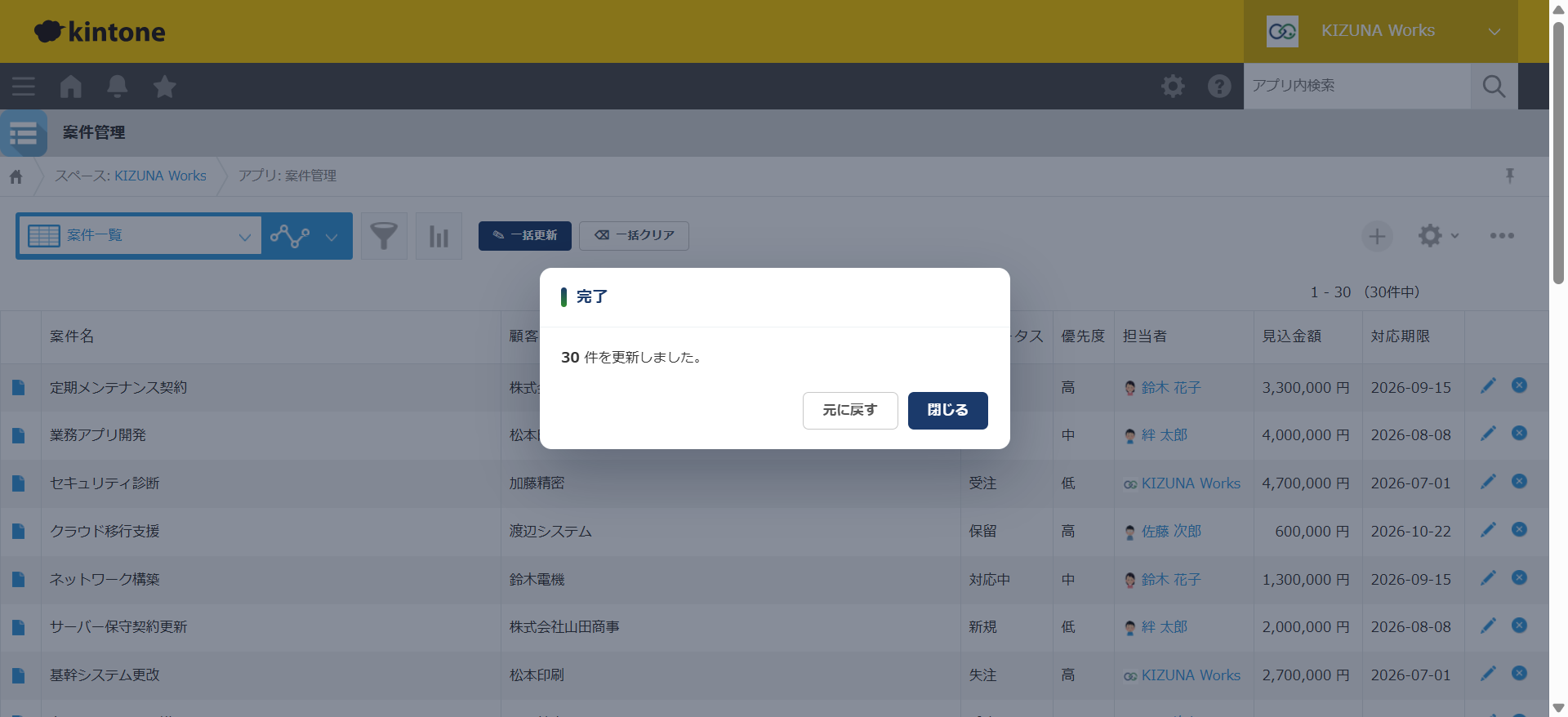This screenshot has width=1568, height=717.
Task: Expand the KIZUNA Works account dropdown
Action: [1381, 31]
